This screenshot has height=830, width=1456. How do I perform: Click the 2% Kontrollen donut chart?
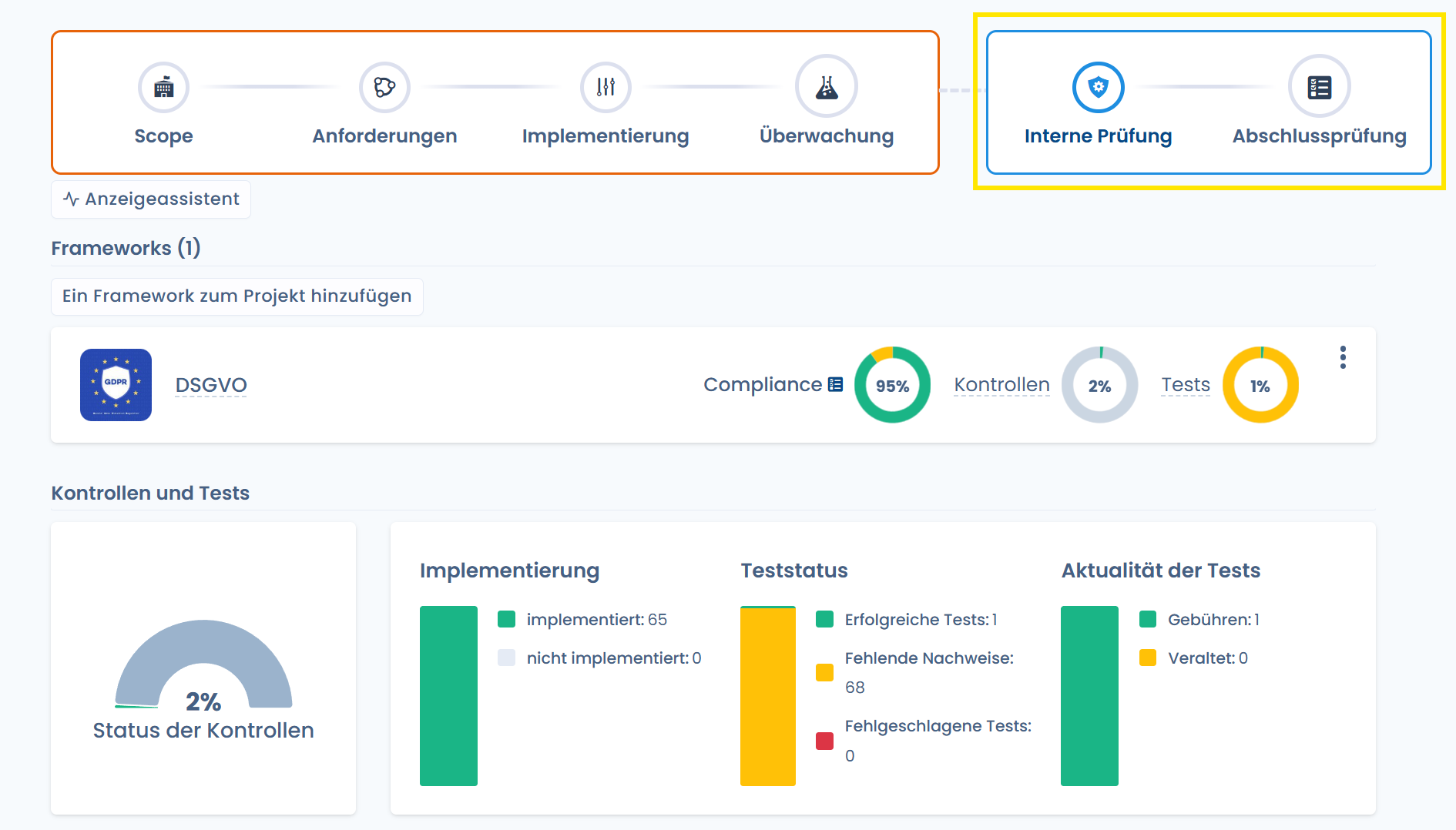(1099, 385)
